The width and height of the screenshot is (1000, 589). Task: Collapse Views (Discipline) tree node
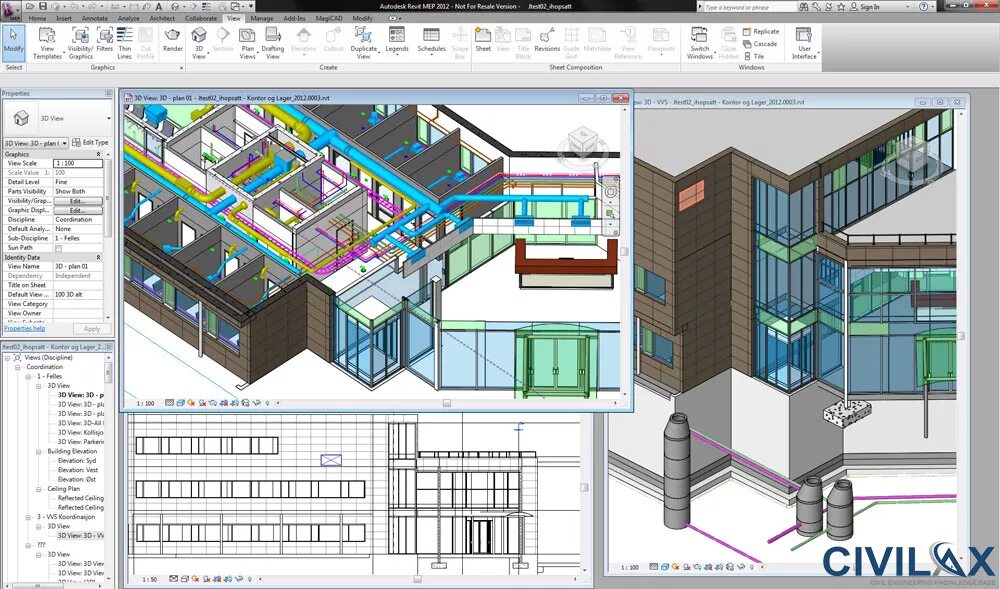pyautogui.click(x=8, y=358)
